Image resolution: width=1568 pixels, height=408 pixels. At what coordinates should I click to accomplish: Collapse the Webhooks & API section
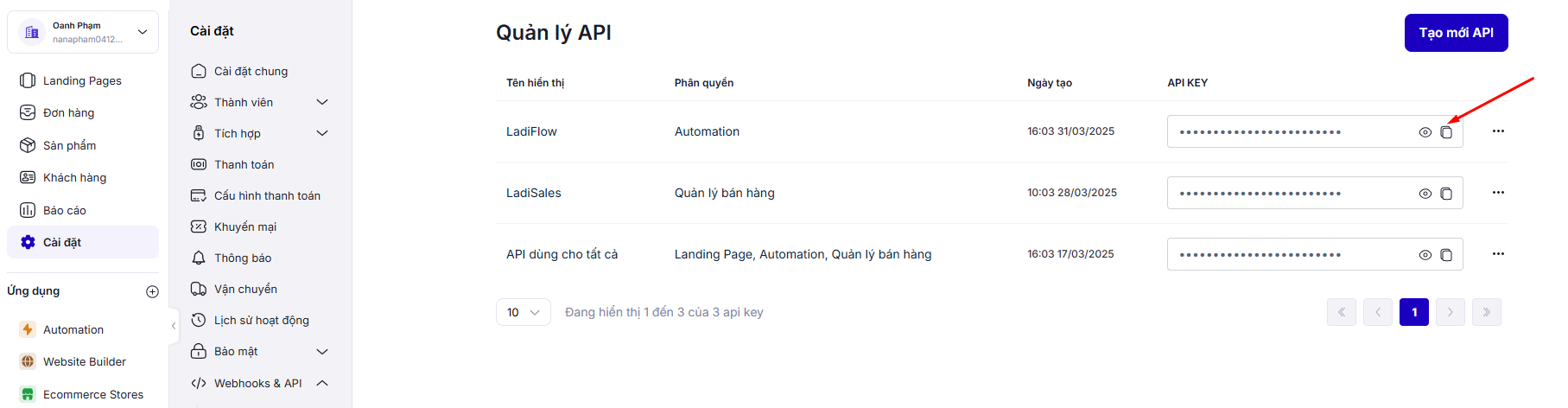pos(322,383)
